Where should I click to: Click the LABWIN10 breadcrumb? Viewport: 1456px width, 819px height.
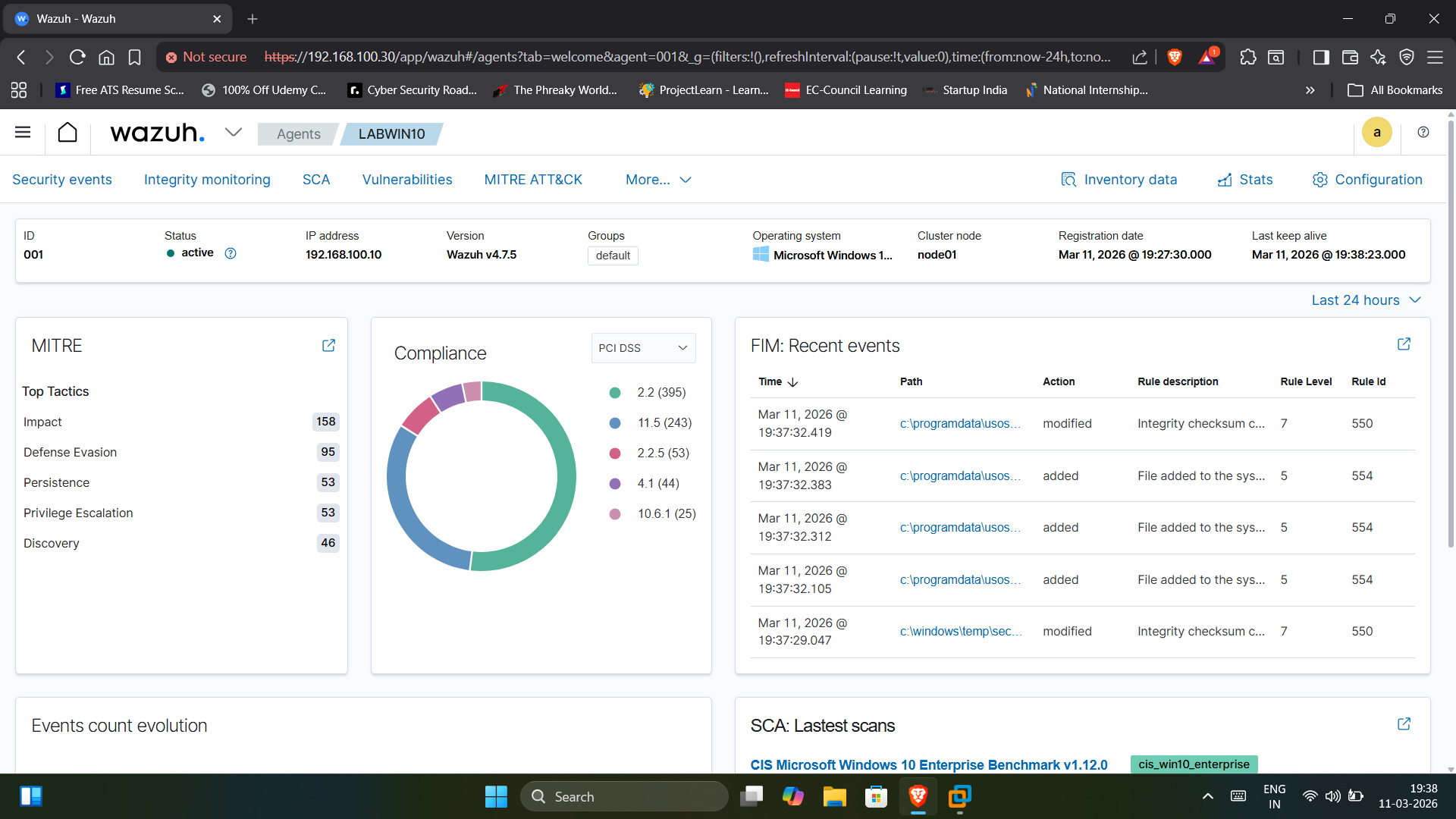tap(391, 134)
